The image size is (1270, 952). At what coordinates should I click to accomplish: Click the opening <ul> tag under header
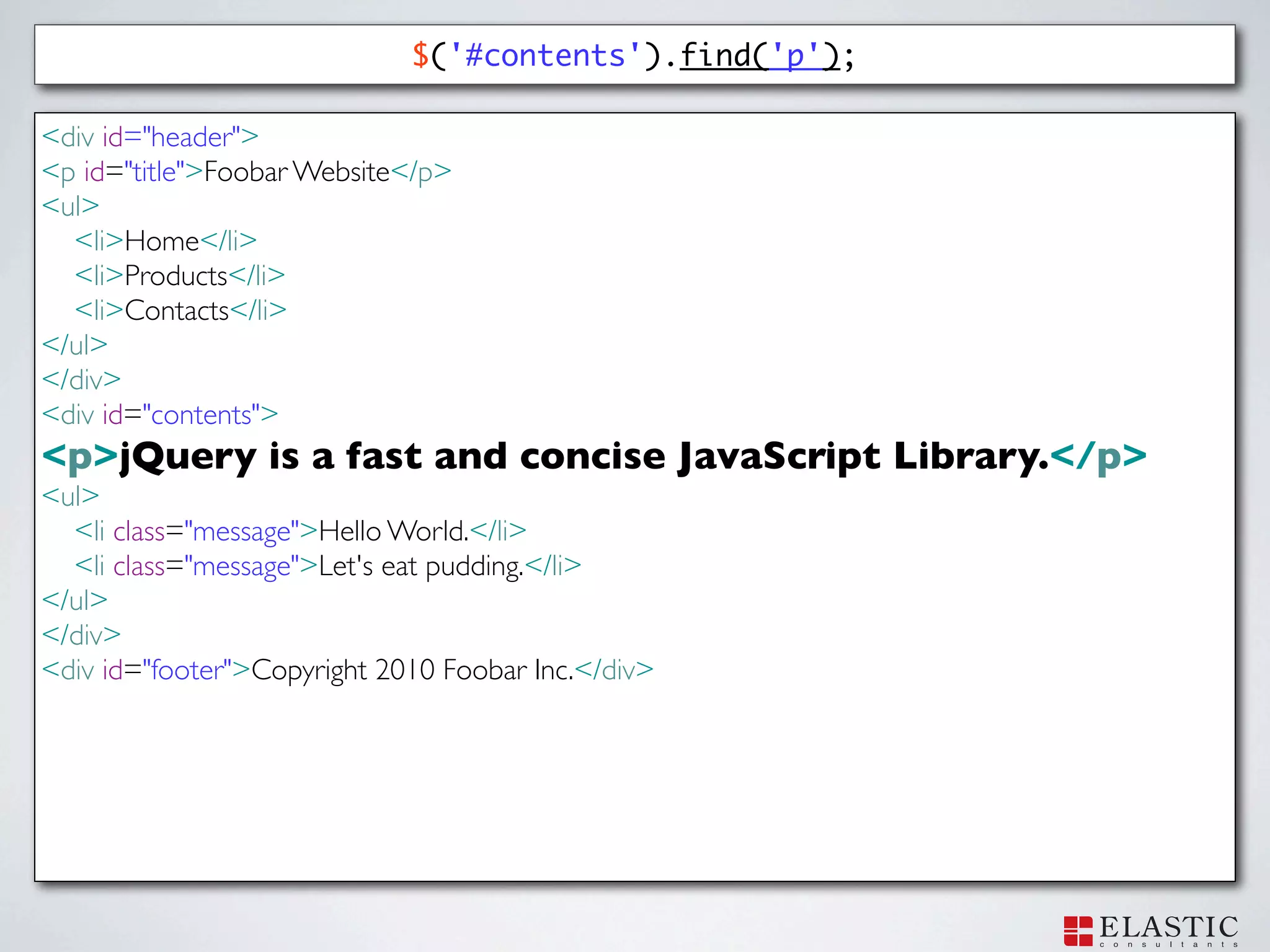(x=71, y=206)
